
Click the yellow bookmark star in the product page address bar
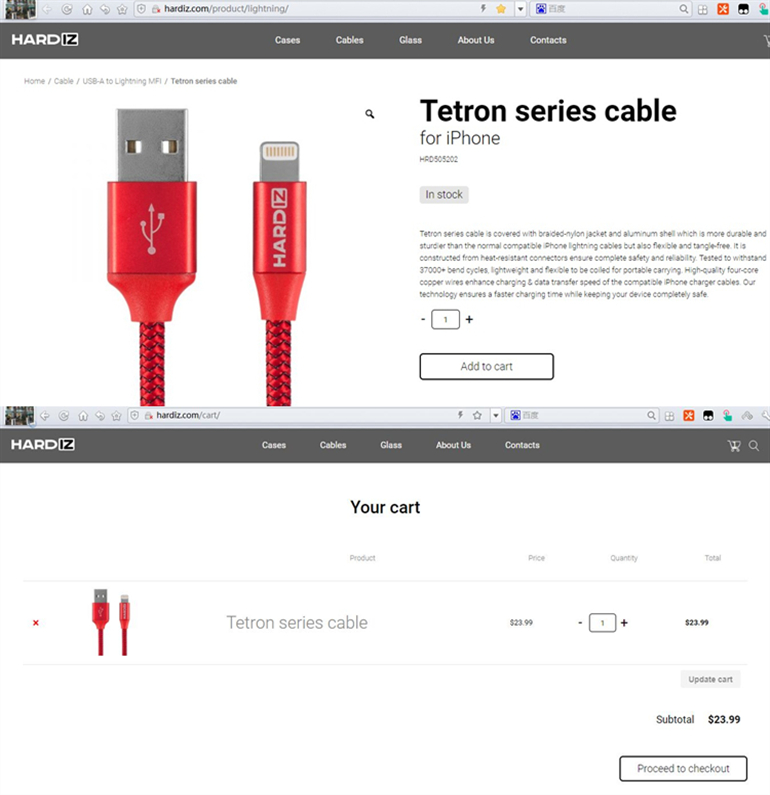coord(501,9)
